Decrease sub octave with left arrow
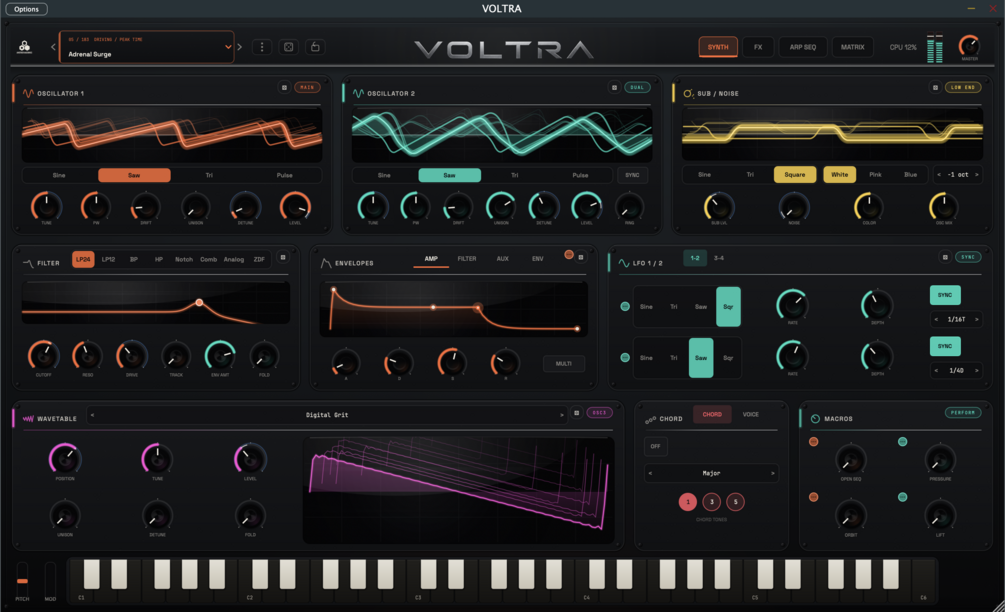The width and height of the screenshot is (1005, 612). pyautogui.click(x=939, y=174)
